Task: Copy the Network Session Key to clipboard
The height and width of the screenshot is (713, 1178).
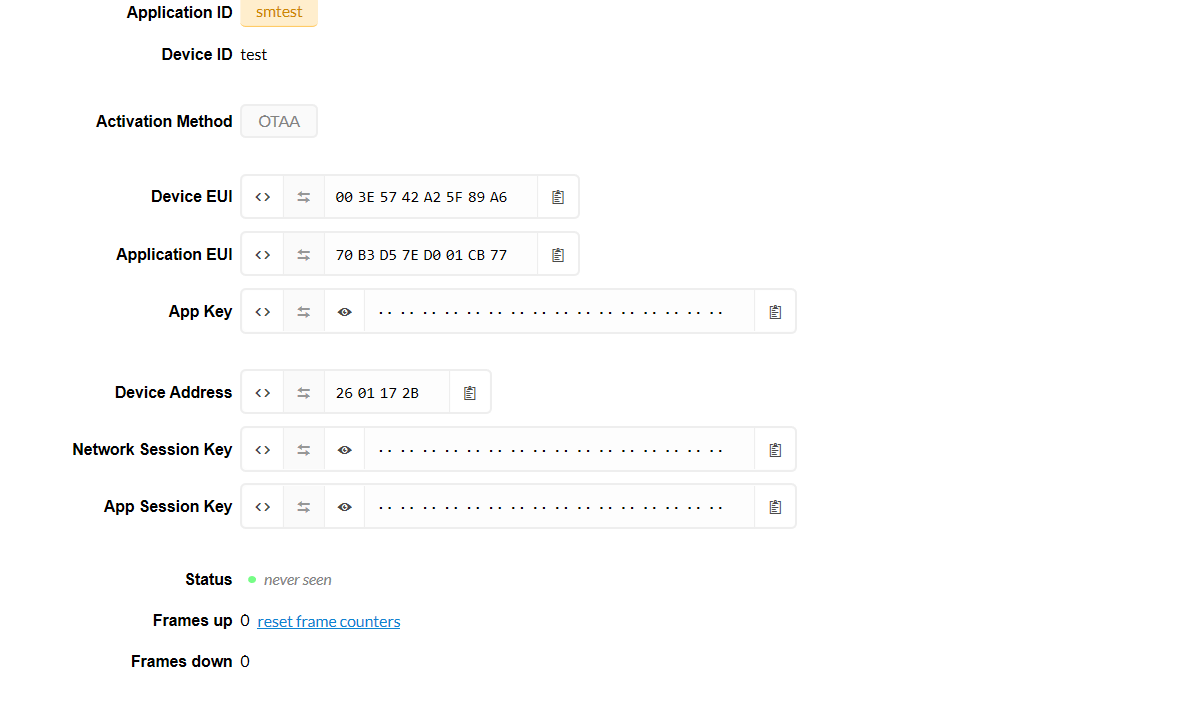Action: (x=775, y=450)
